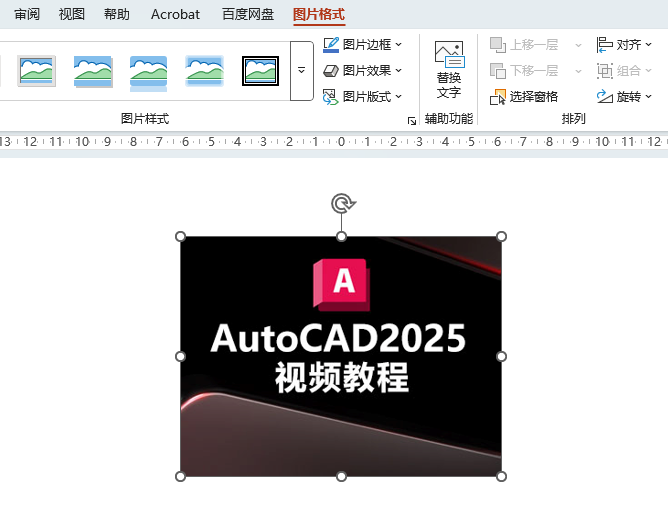Click the bottom-middle sizing handle of picture
Viewport: 668px width, 528px height.
pos(341,476)
